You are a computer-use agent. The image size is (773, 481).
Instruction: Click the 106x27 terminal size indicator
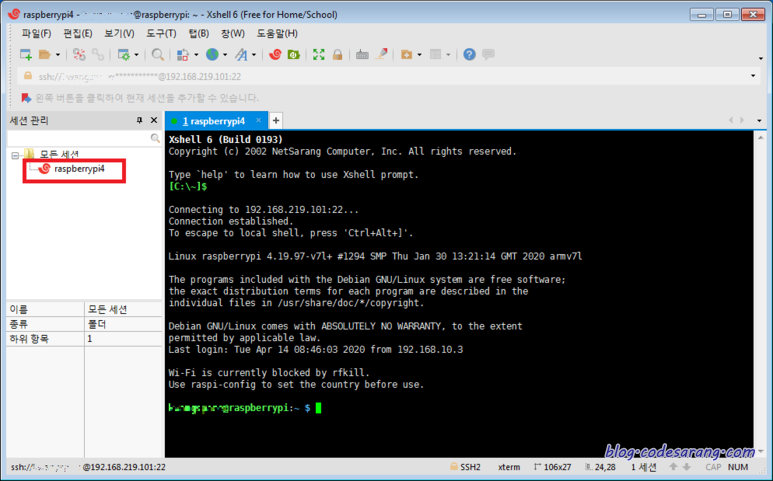[557, 467]
